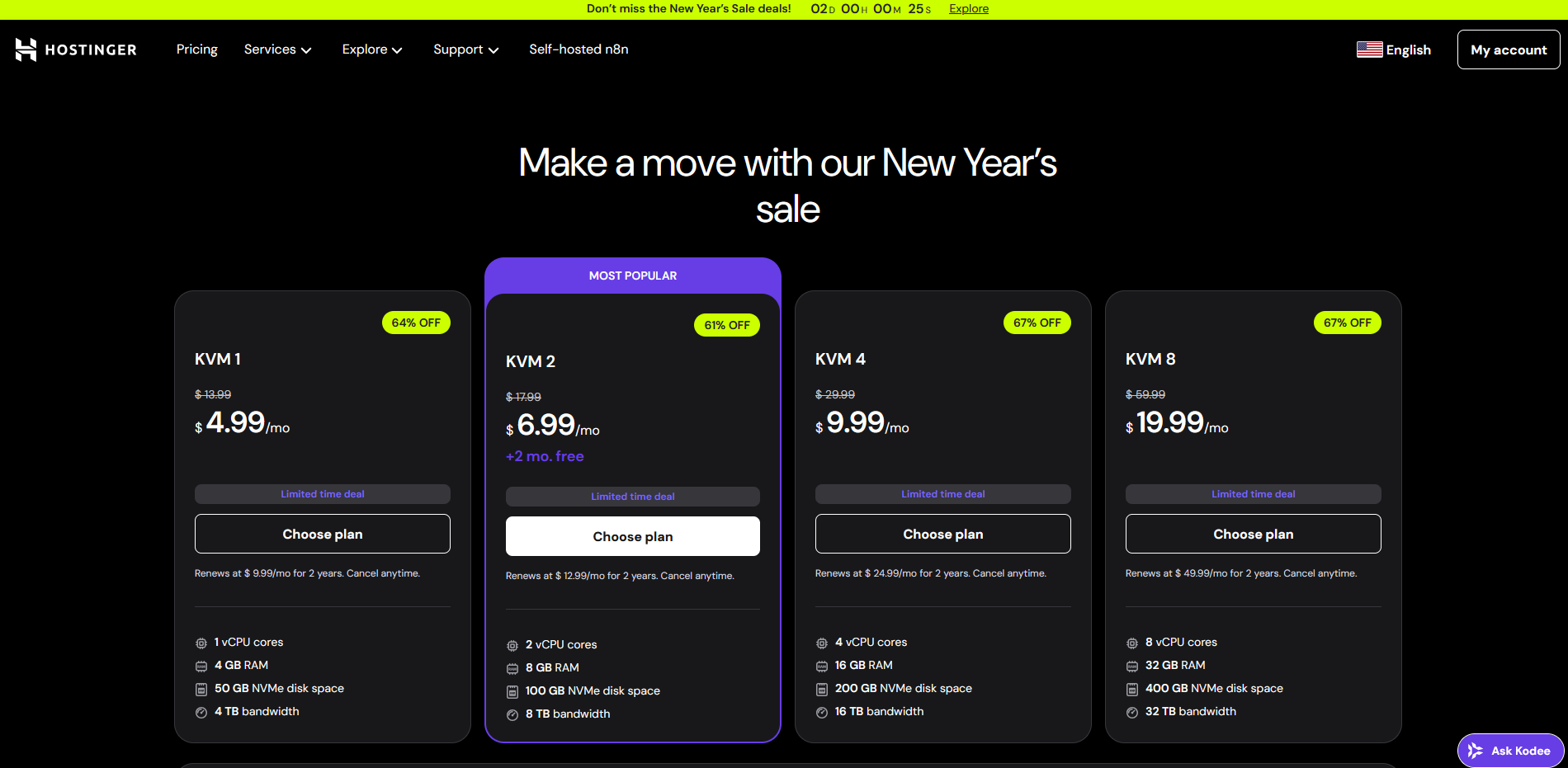
Task: Click Limited time deal under KVM 2
Action: [x=633, y=497]
